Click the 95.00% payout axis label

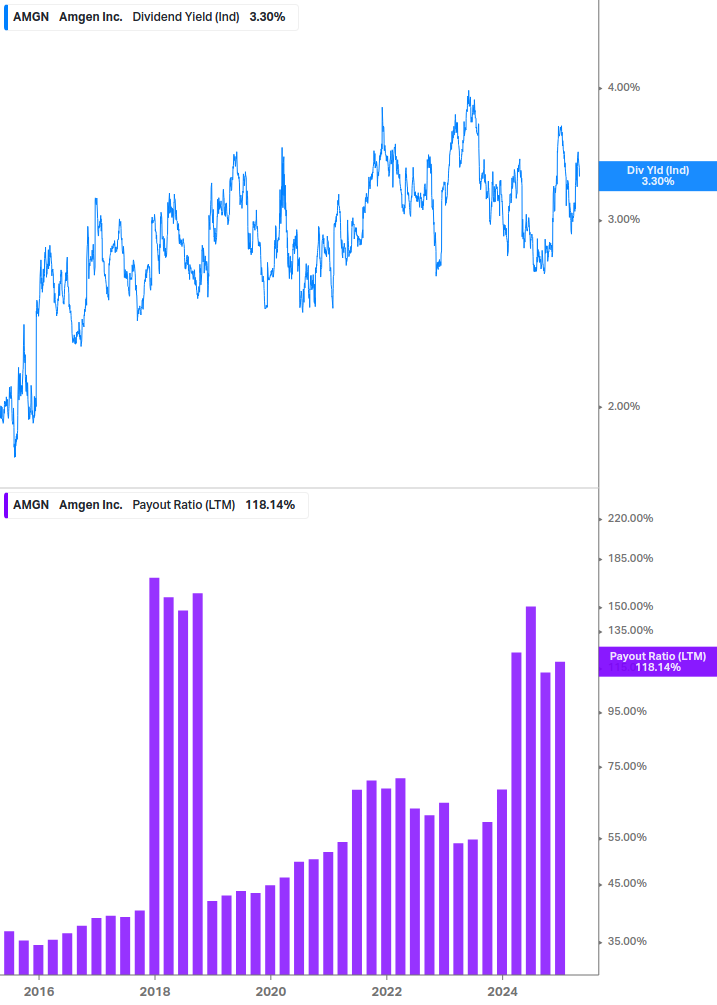point(627,711)
